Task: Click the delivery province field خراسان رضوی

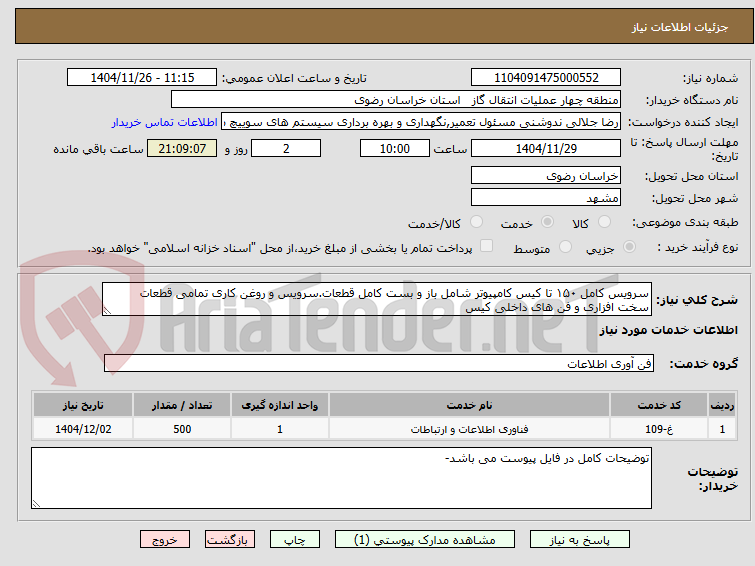Action: pos(546,176)
